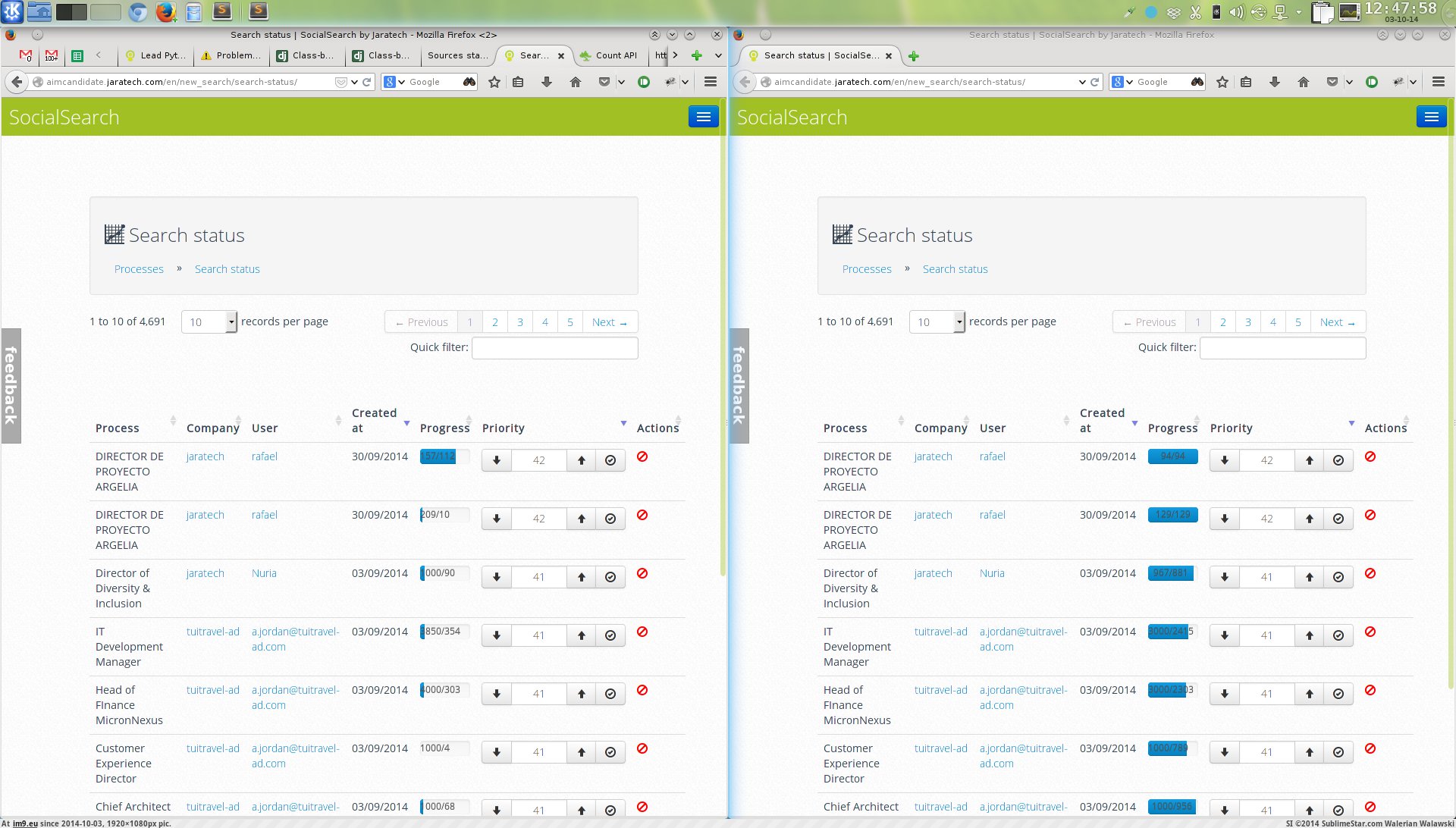This screenshot has height=828, width=1456.
Task: Confirm priority for first row in left window
Action: 610,460
